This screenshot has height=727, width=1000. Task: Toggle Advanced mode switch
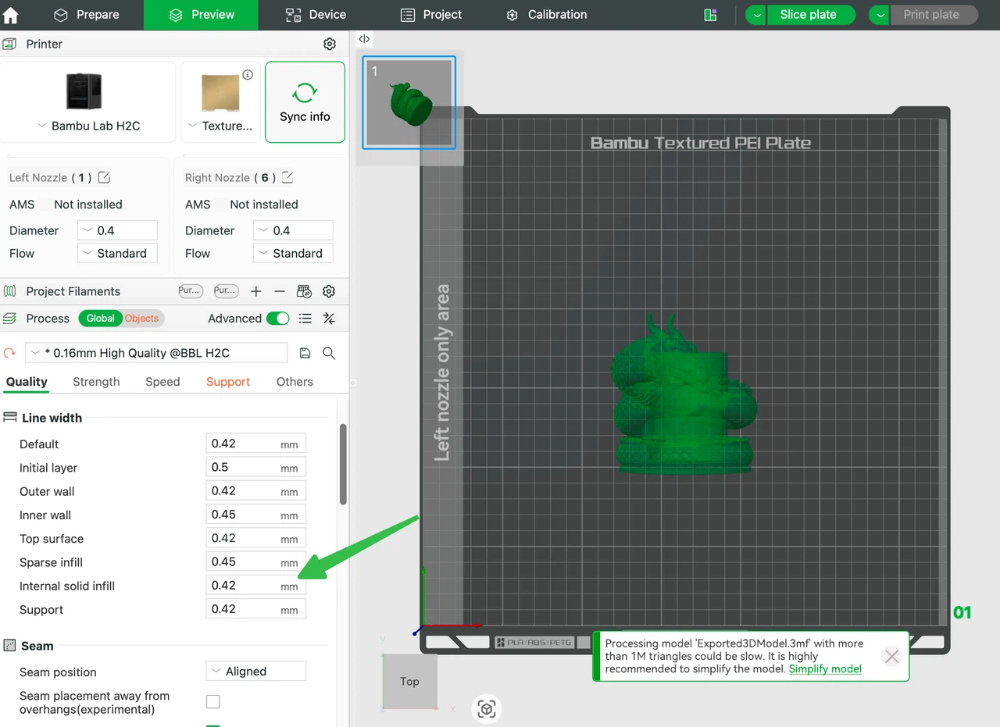277,318
